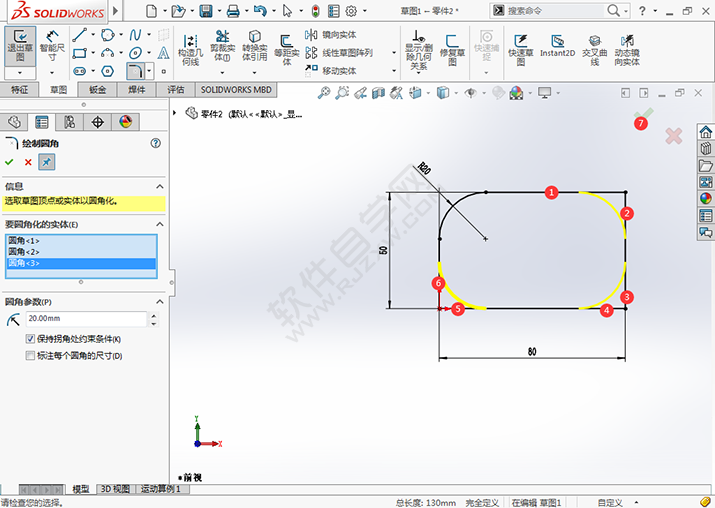
Task: Enable 标注每个圆角的尺寸 checkbox
Action: point(30,355)
